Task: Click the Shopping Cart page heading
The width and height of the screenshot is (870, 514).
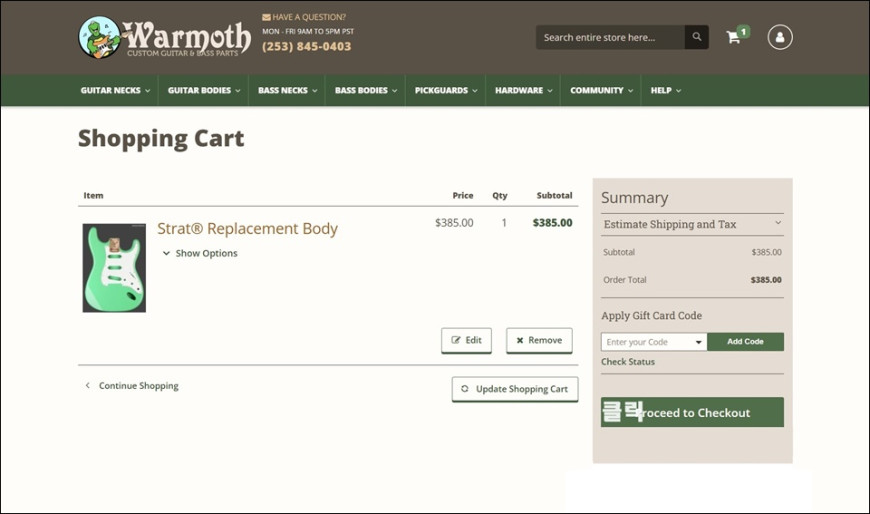Action: [x=161, y=139]
